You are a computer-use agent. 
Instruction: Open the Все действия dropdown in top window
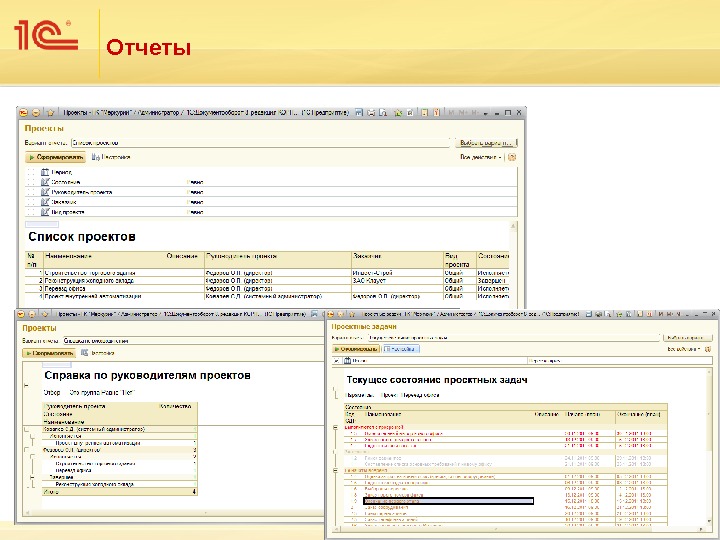point(482,157)
